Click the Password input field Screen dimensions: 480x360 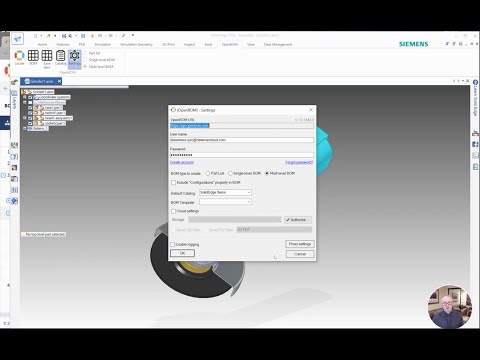[x=242, y=155]
